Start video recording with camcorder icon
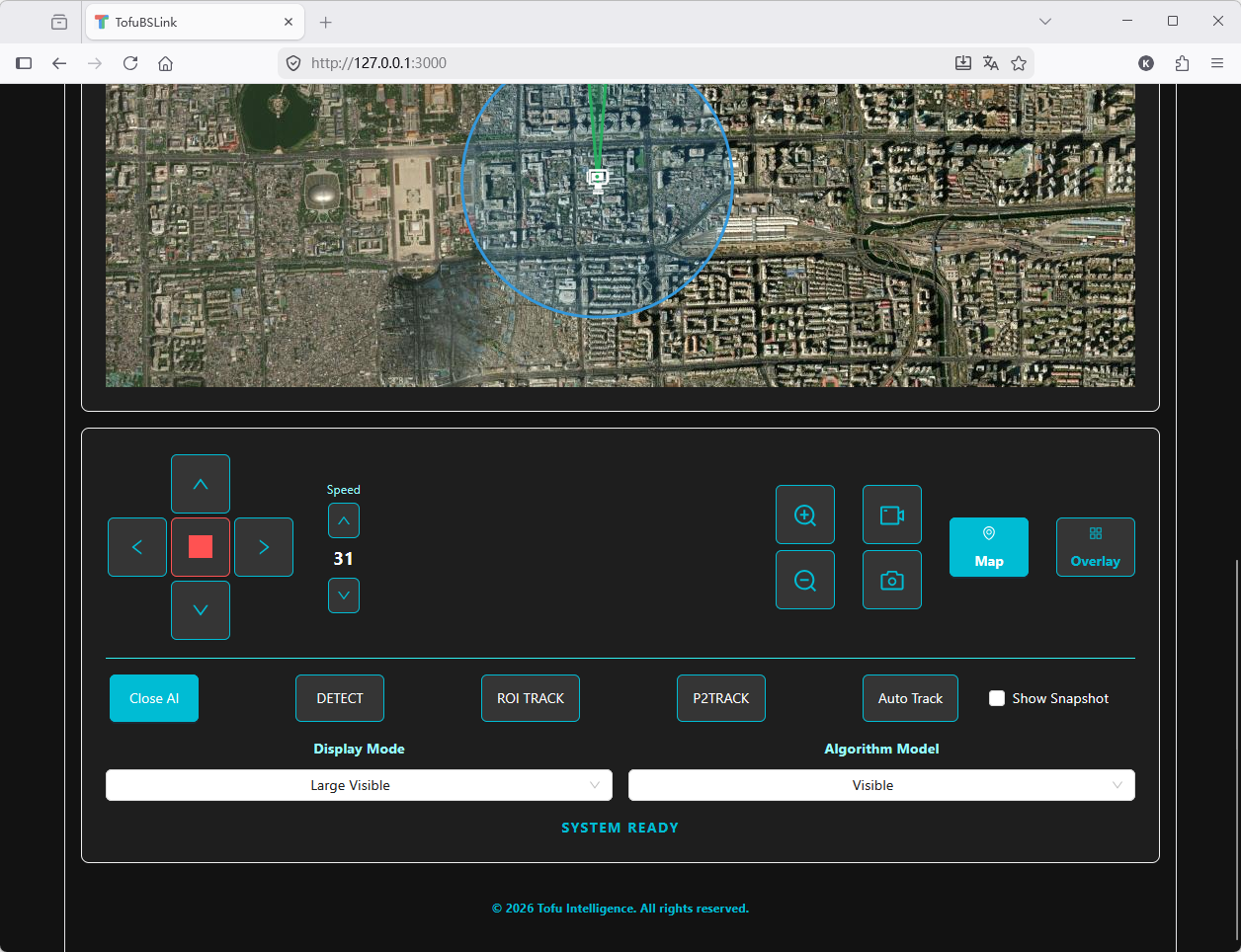The height and width of the screenshot is (952, 1241). click(x=892, y=515)
